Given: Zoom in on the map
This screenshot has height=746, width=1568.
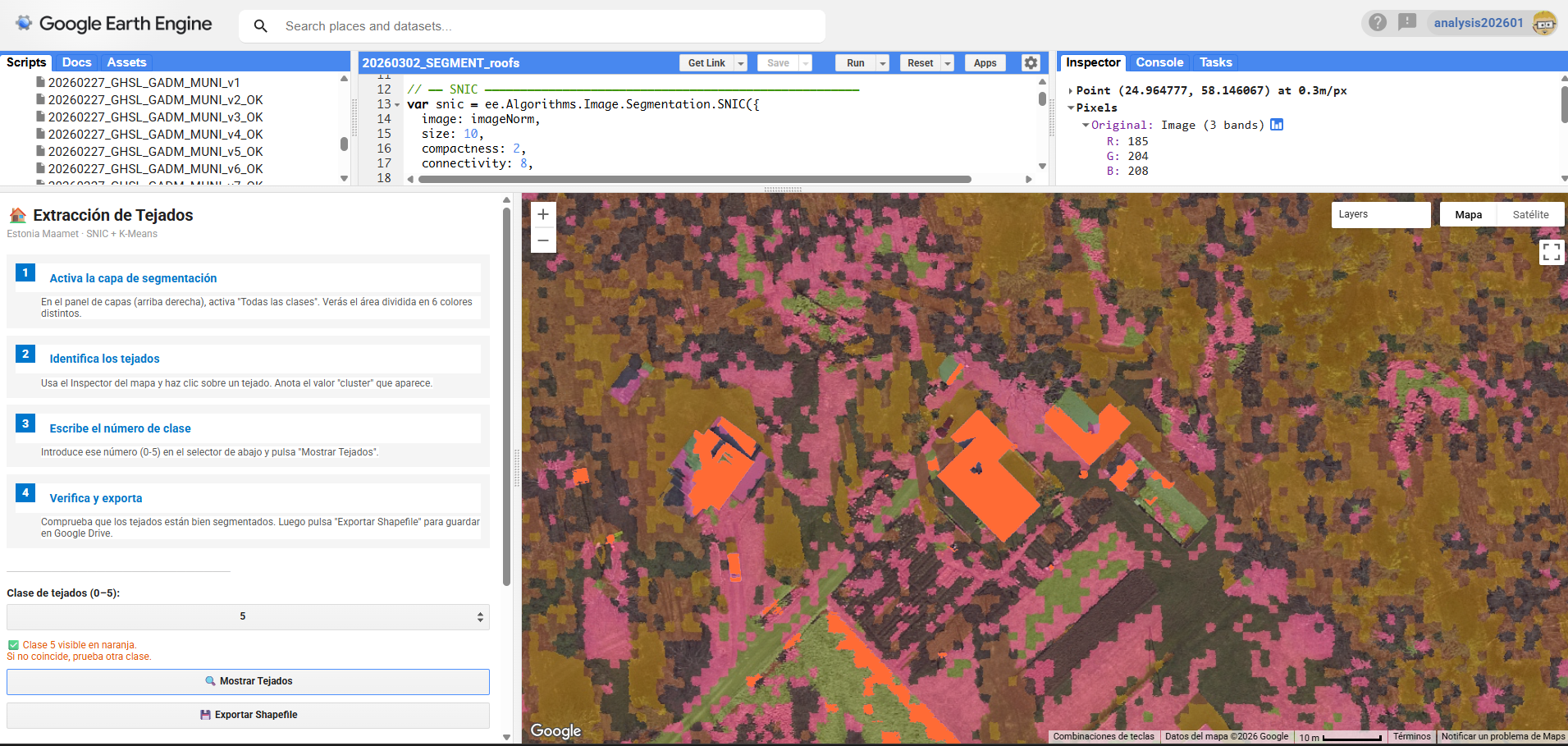Looking at the screenshot, I should pyautogui.click(x=543, y=214).
